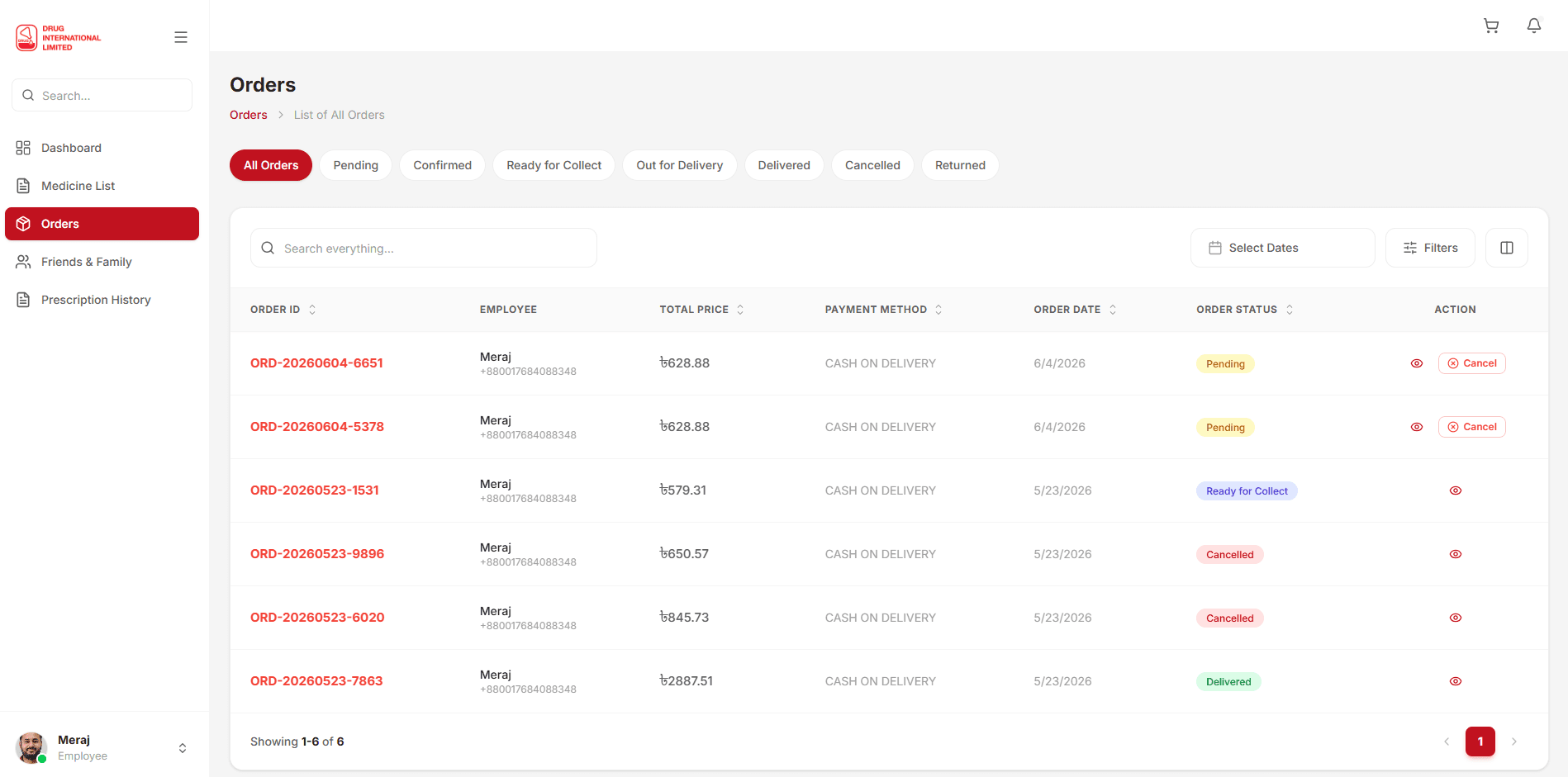Viewport: 1568px width, 777px height.
Task: Click the Drug International Limited logo
Action: [x=59, y=37]
